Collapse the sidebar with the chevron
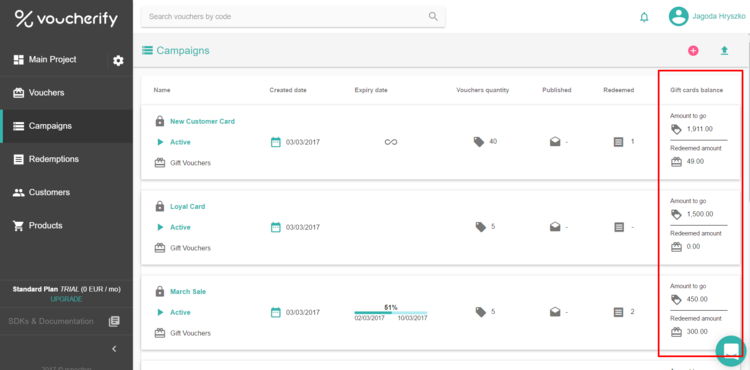This screenshot has height=370, width=750. pyautogui.click(x=114, y=348)
